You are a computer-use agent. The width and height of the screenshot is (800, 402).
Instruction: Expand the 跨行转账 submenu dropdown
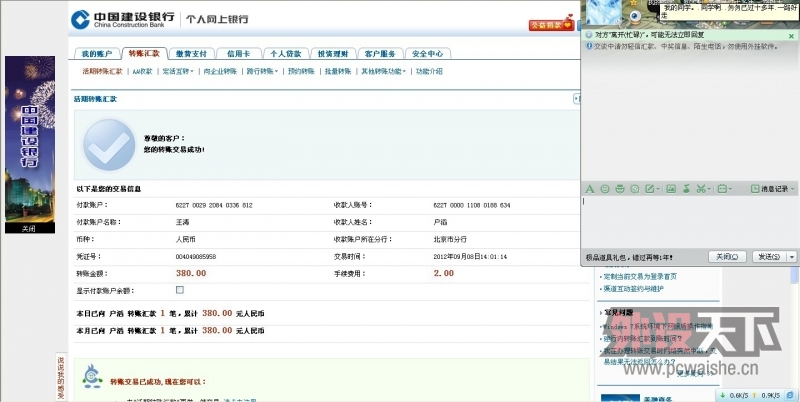[x=263, y=72]
